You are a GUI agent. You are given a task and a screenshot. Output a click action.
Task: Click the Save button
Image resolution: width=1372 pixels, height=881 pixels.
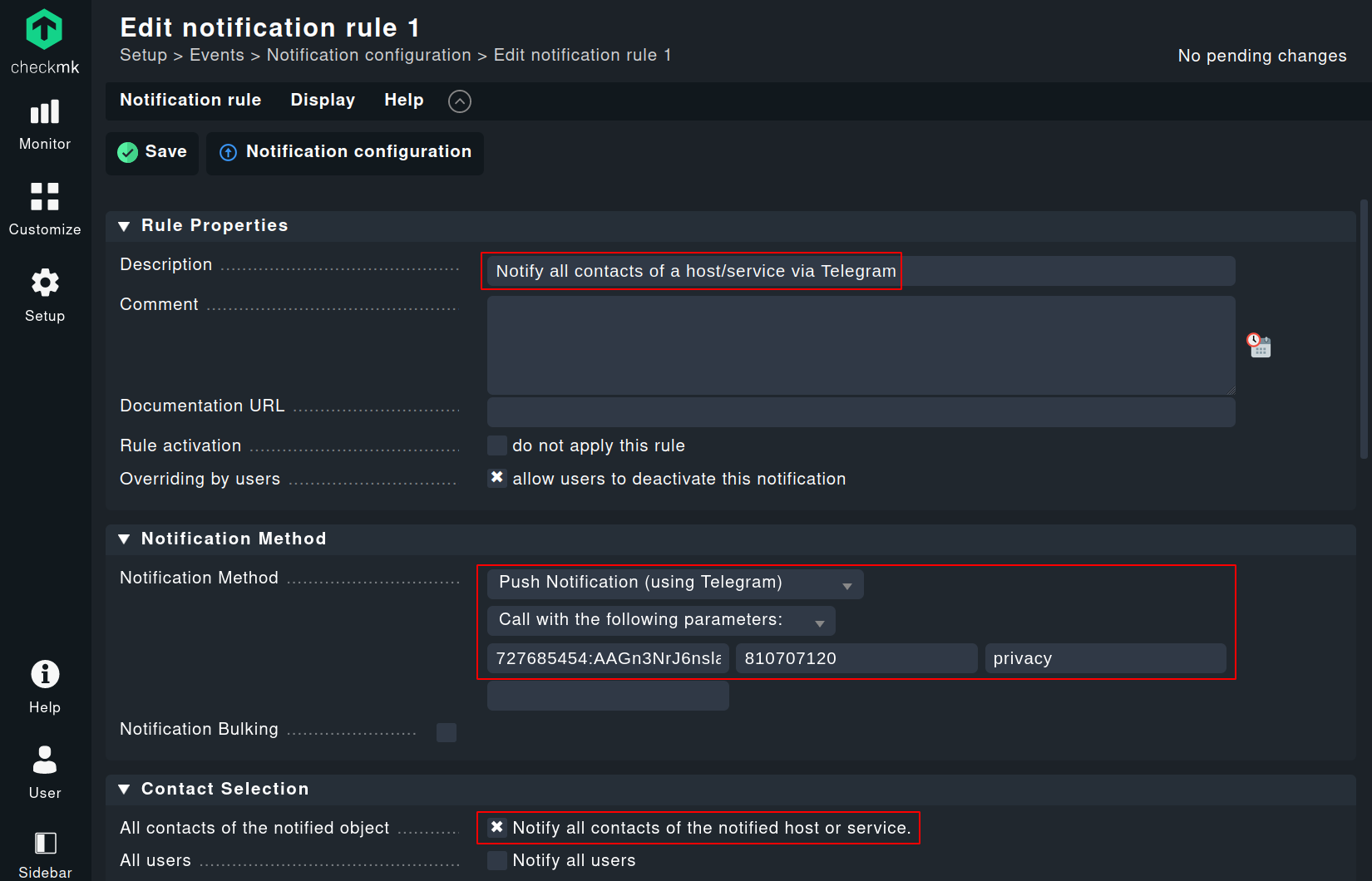(153, 152)
